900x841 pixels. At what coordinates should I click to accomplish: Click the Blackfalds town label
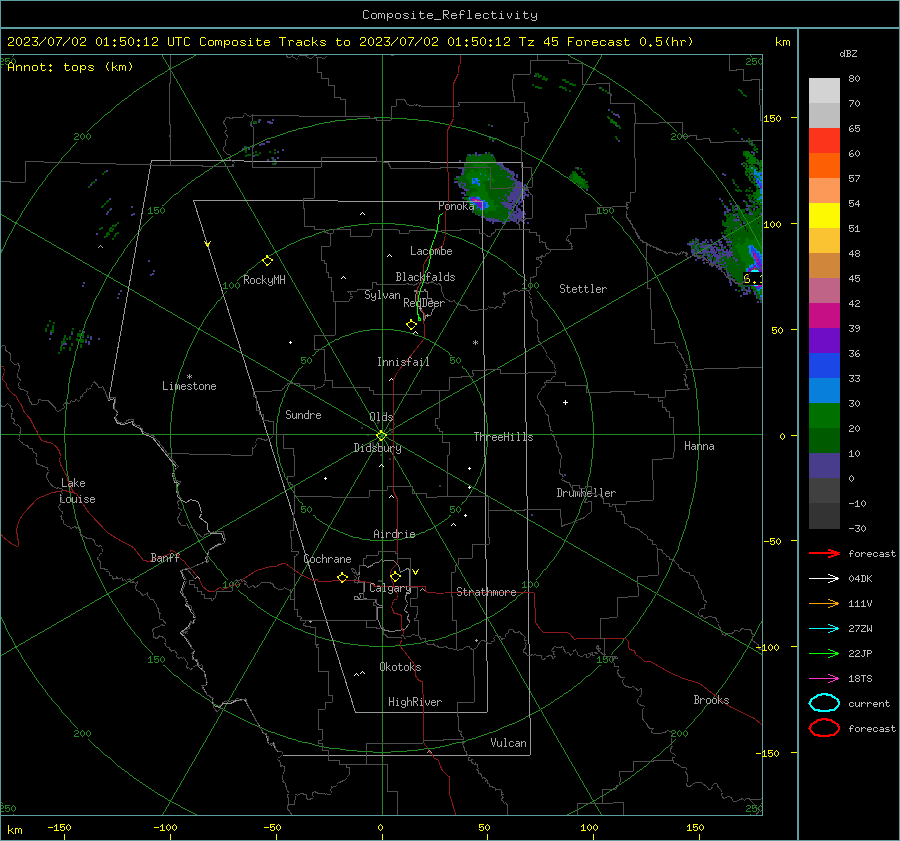425,277
